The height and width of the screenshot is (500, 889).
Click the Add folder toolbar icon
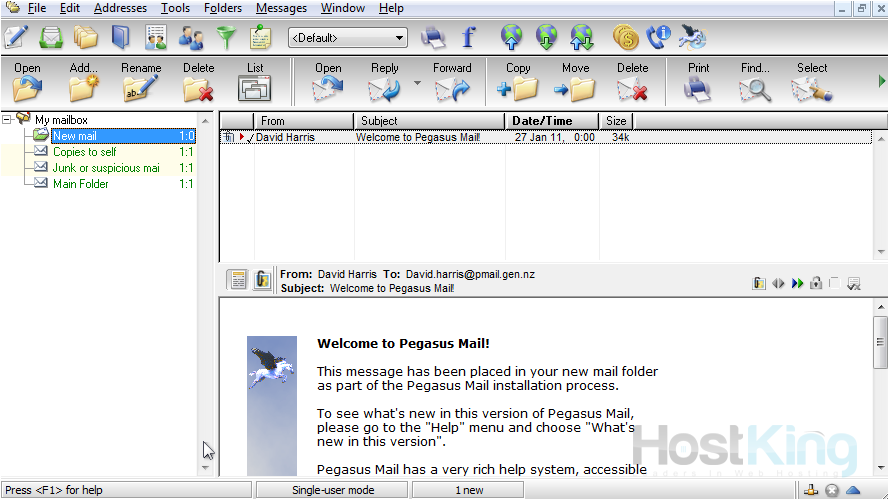click(x=84, y=82)
